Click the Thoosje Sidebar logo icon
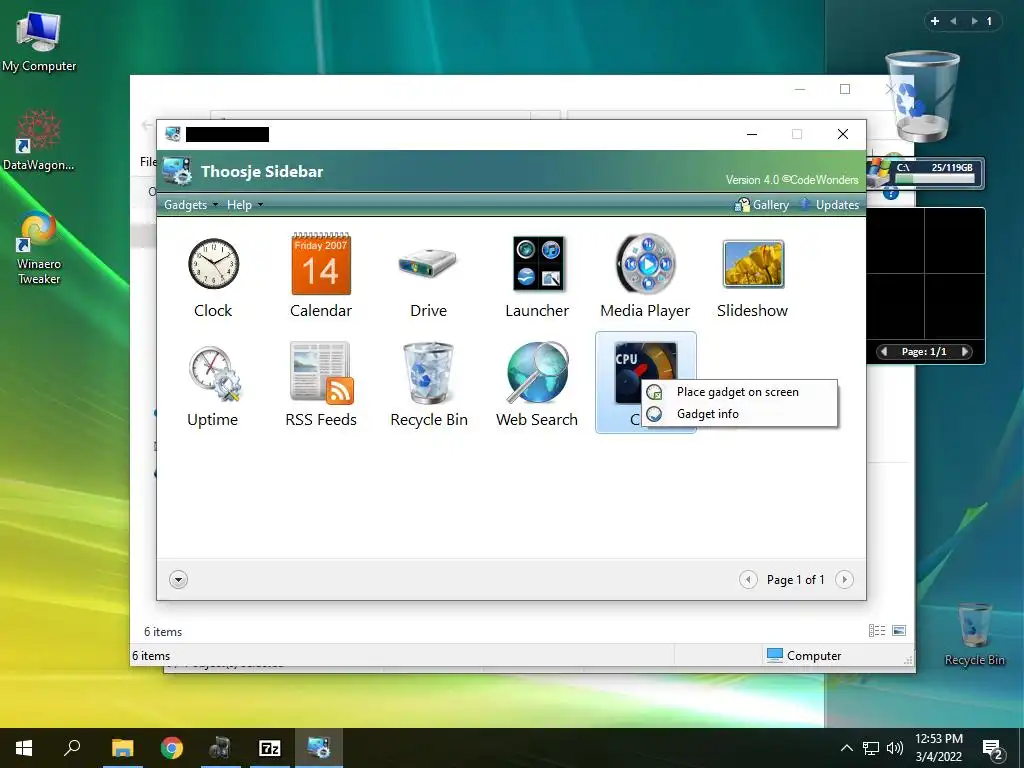Viewport: 1024px width, 768px height. [177, 171]
